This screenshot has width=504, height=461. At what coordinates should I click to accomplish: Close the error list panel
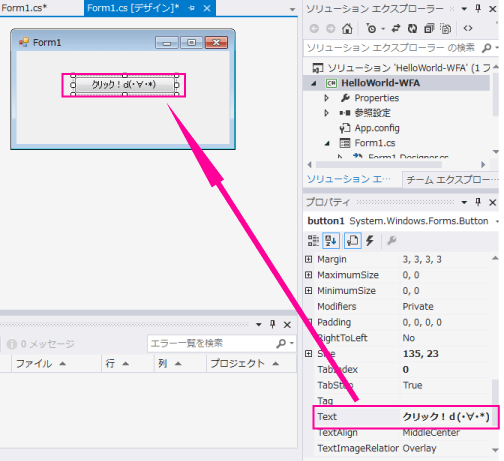pos(287,325)
